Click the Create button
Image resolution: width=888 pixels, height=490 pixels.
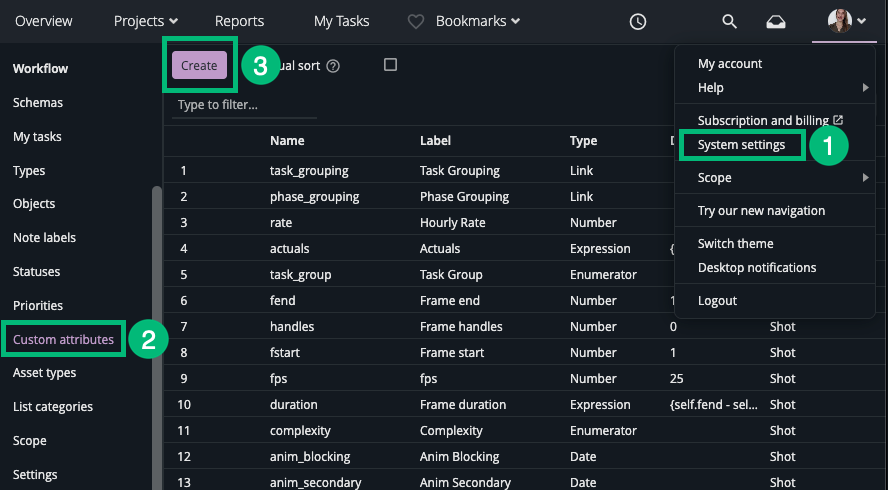point(199,65)
